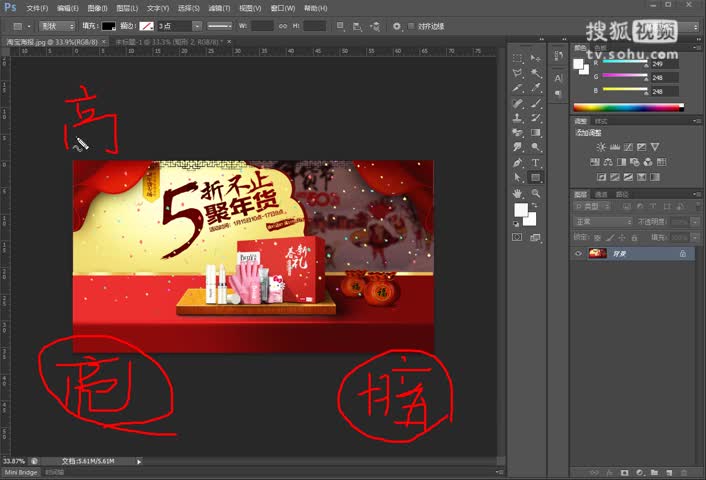Select the Zoom tool
This screenshot has height=480, width=706.
[535, 193]
